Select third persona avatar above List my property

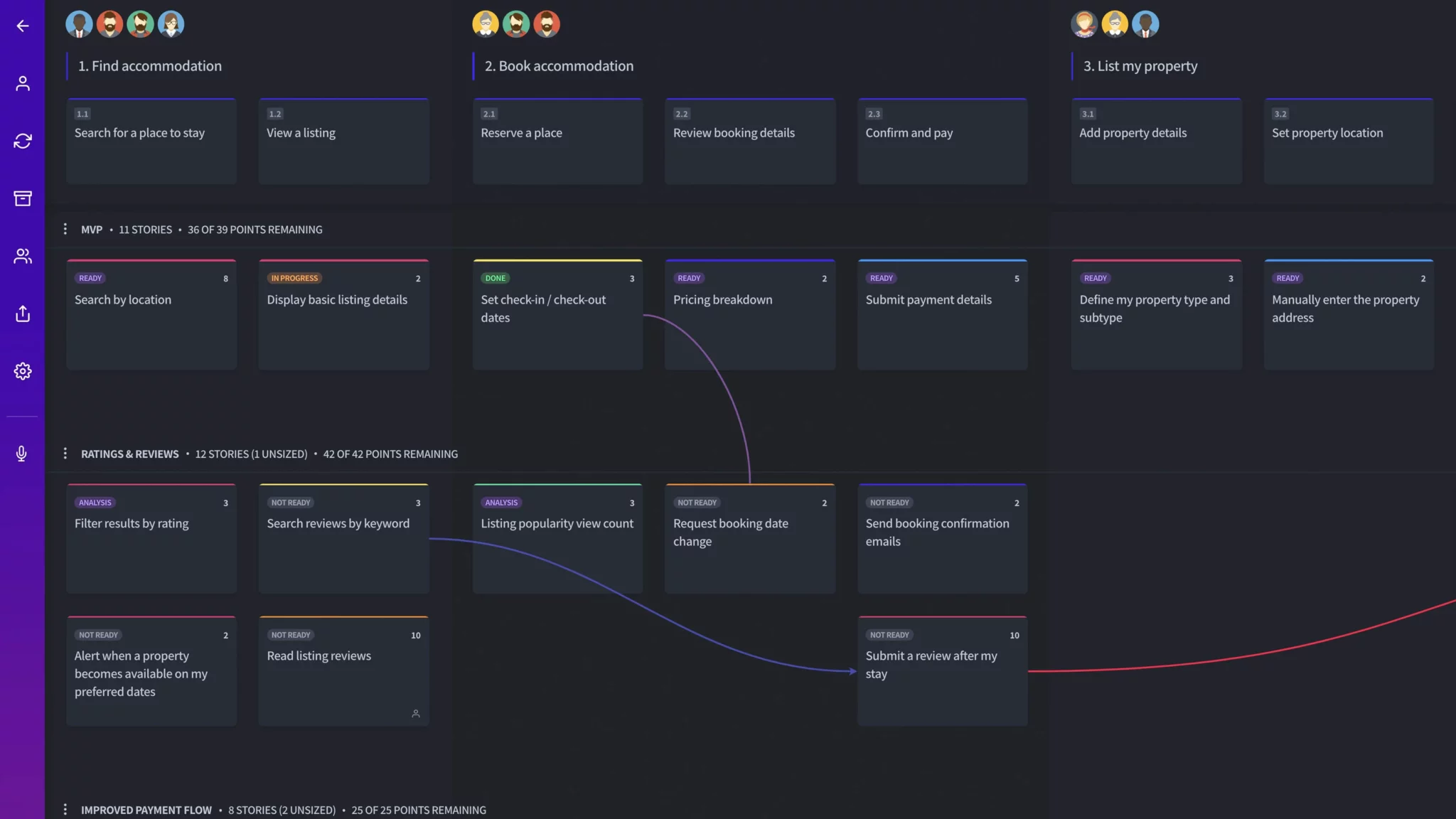(1145, 24)
